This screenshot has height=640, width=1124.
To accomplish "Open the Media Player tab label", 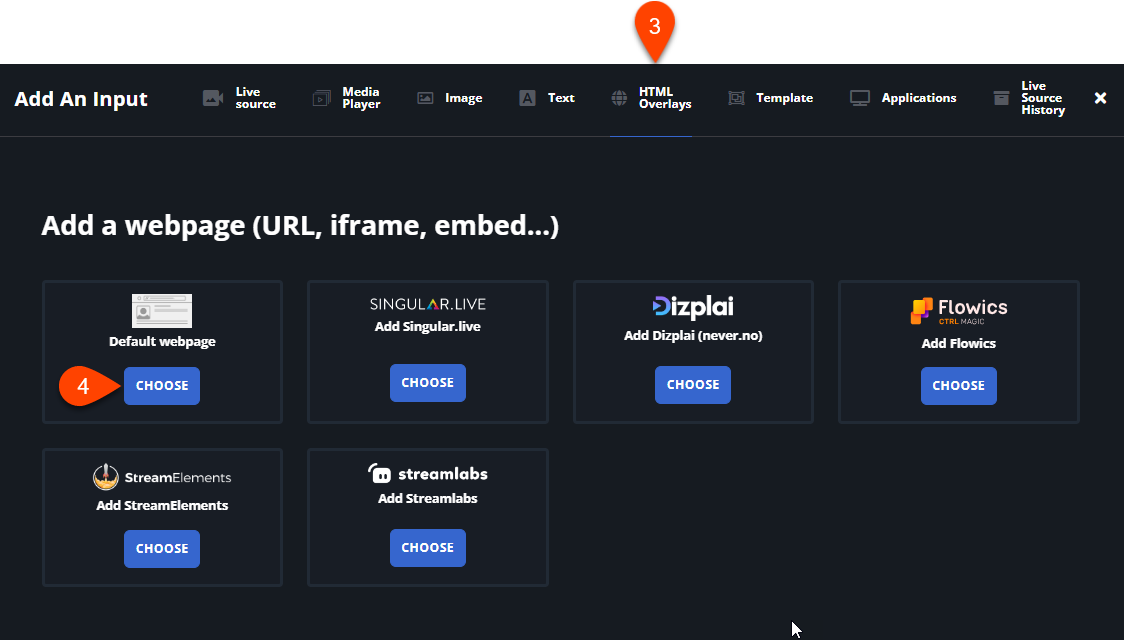I will [x=361, y=98].
